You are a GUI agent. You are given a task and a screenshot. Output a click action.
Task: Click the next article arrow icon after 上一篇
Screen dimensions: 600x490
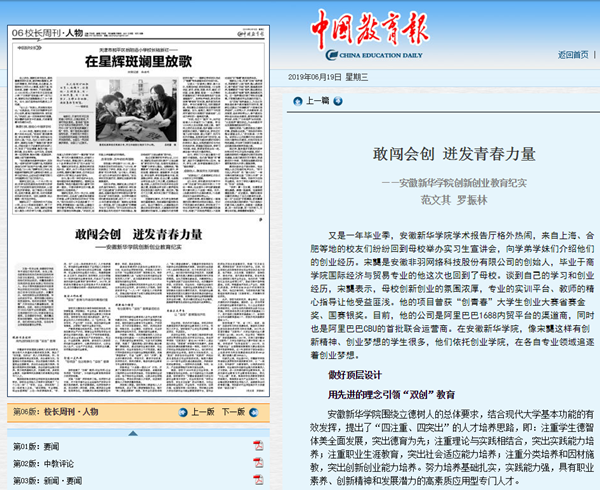(339, 101)
